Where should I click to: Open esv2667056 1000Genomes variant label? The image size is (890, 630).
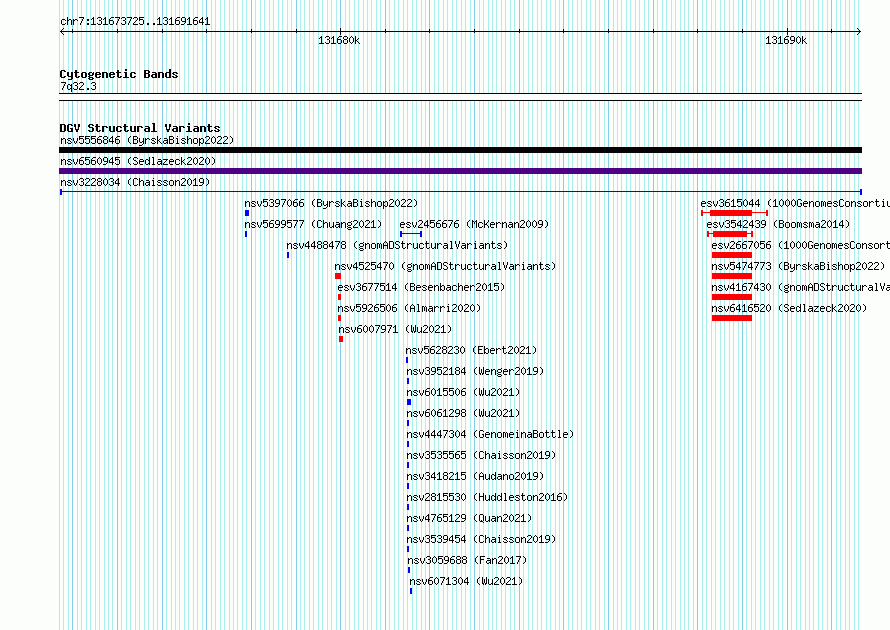(800, 245)
